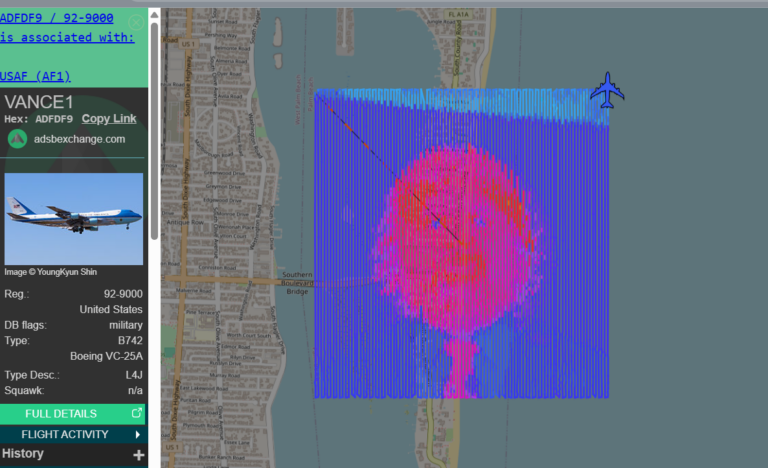Click the Reg. value 92-9000
The height and width of the screenshot is (468, 768).
click(123, 294)
